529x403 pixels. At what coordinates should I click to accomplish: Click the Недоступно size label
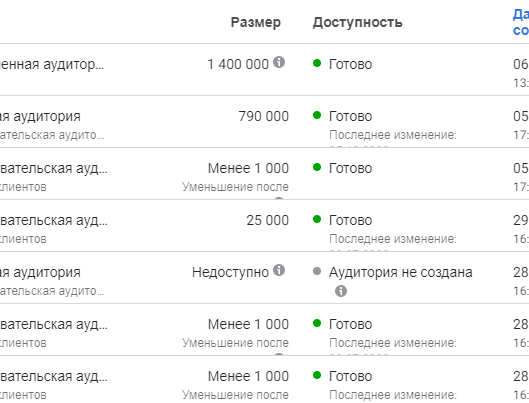point(230,272)
